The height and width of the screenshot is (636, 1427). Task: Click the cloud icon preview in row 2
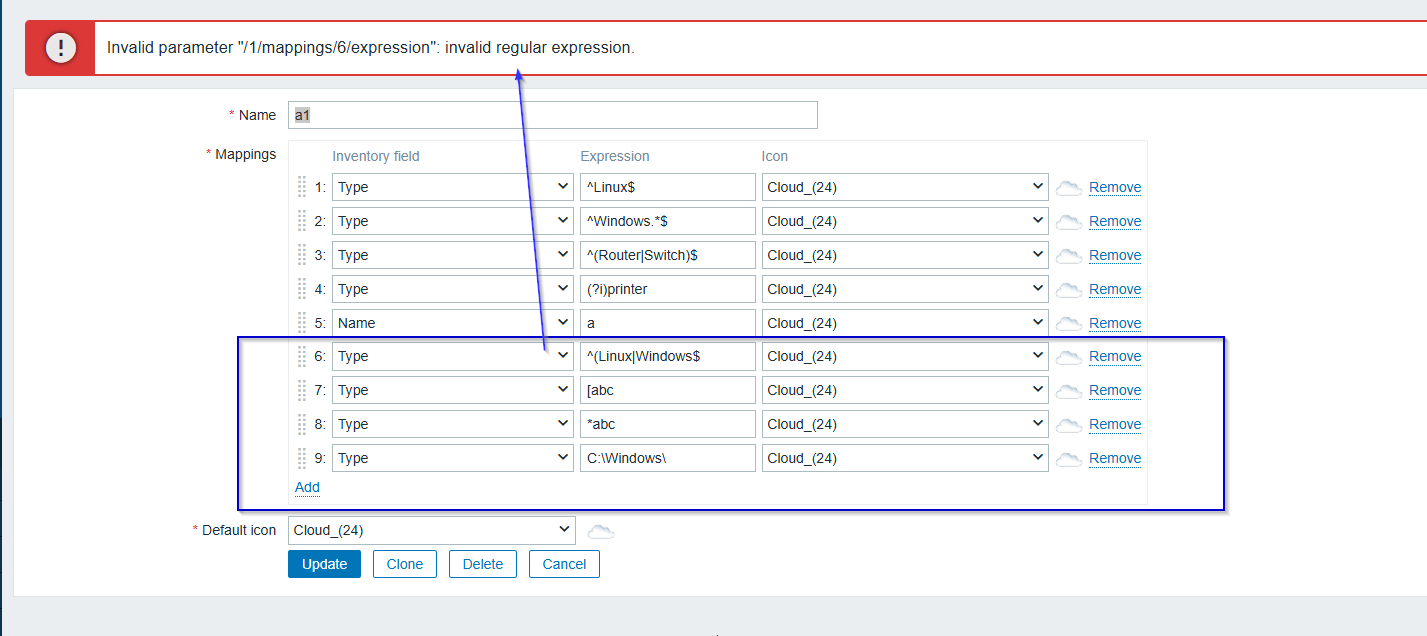(1069, 221)
